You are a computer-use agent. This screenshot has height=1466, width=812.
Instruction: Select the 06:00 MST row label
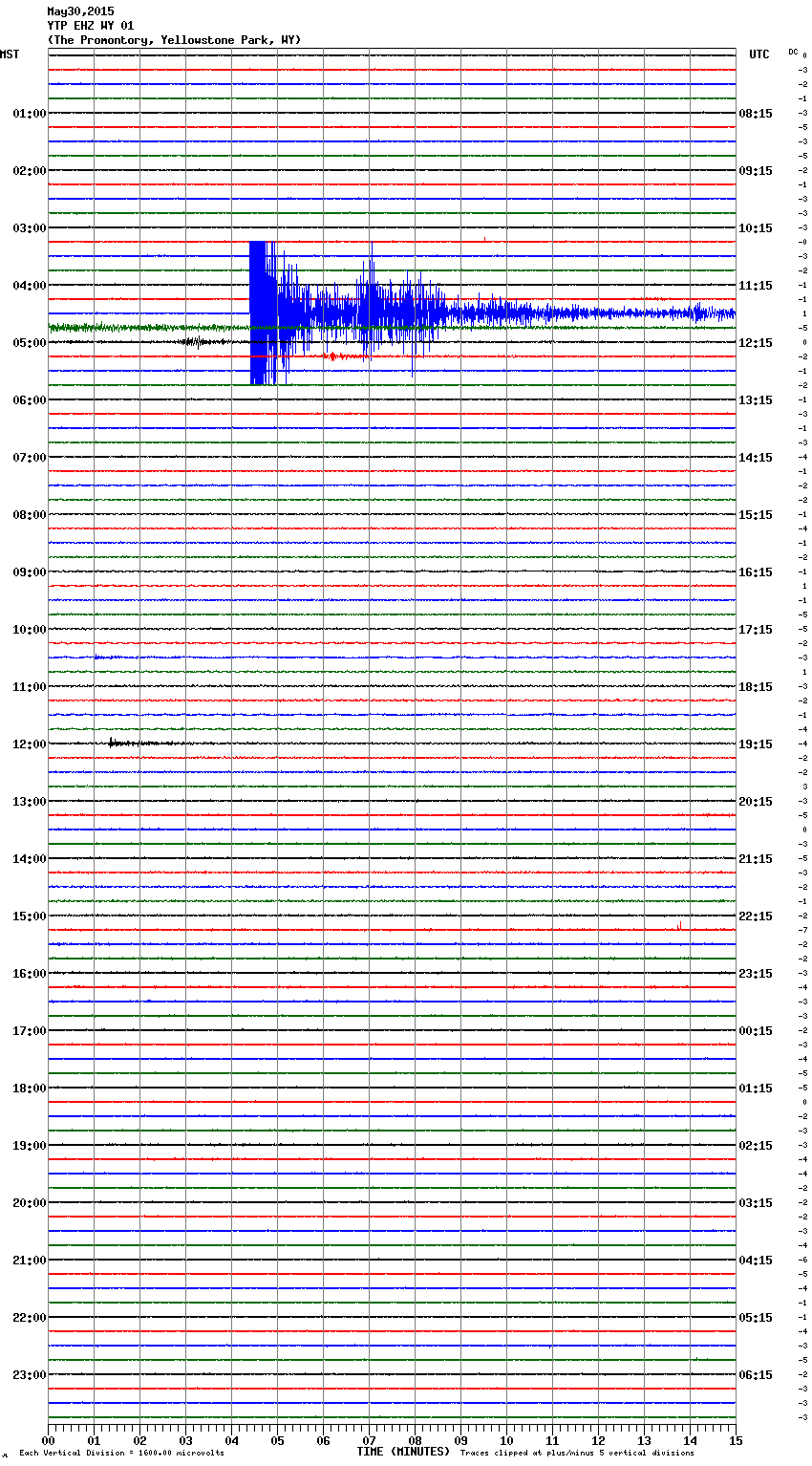click(30, 400)
